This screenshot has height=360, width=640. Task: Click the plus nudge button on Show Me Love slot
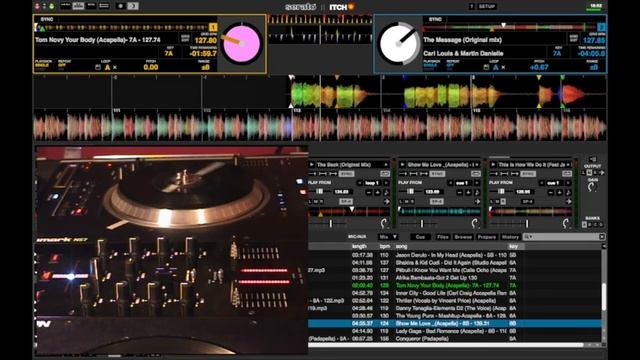468,192
